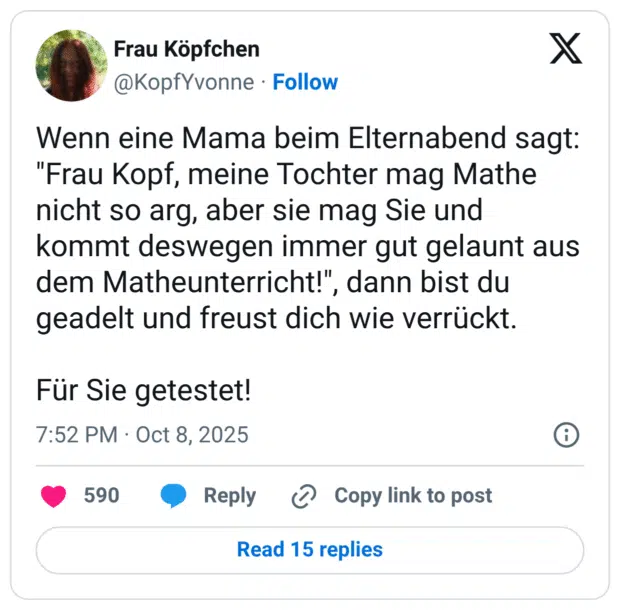Click the blue reply bubble icon
The height and width of the screenshot is (610, 620).
pos(174,496)
